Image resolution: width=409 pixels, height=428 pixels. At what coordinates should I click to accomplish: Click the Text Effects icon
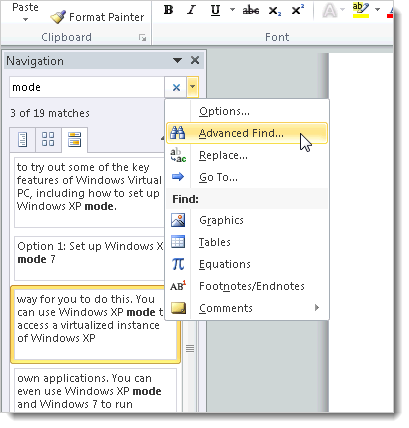[x=329, y=11]
